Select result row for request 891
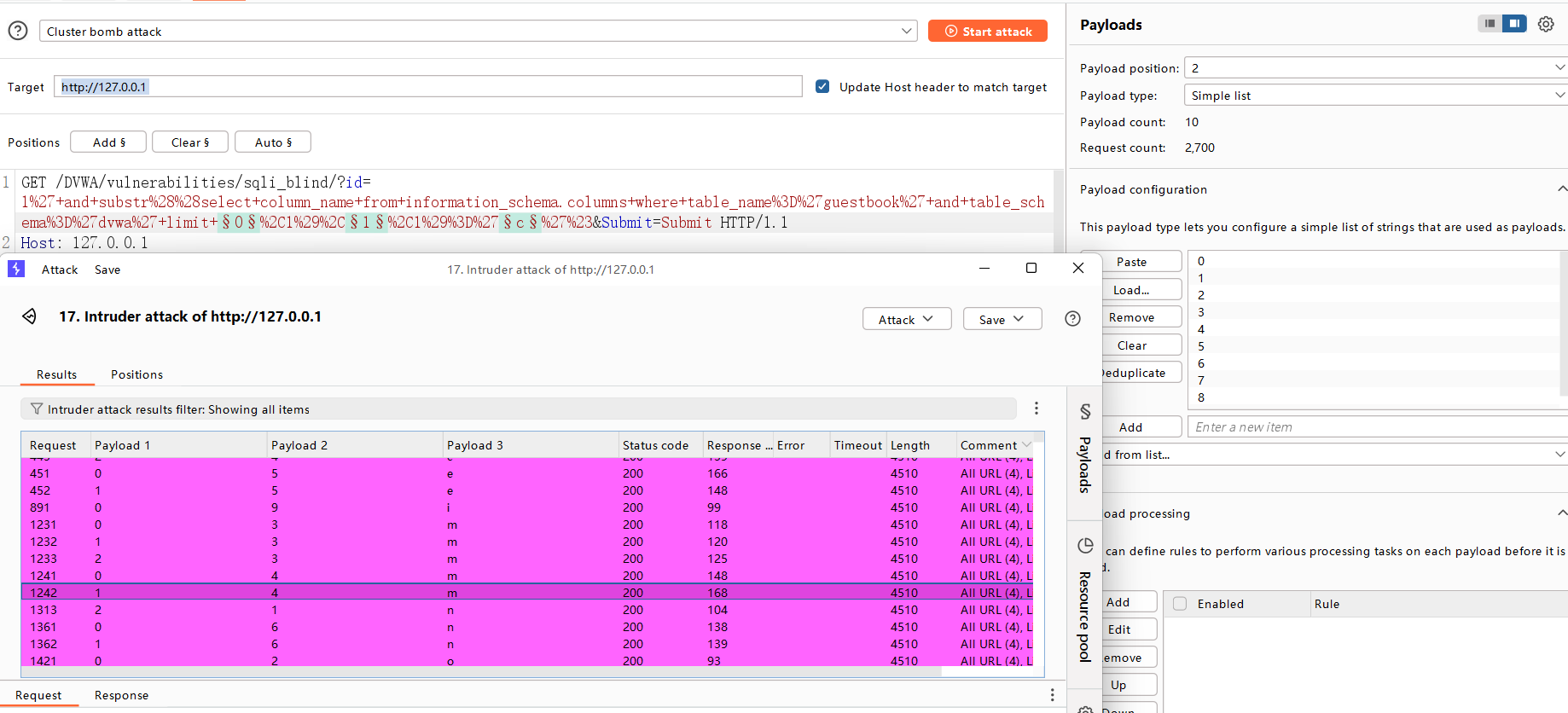1568x713 pixels. tap(526, 507)
